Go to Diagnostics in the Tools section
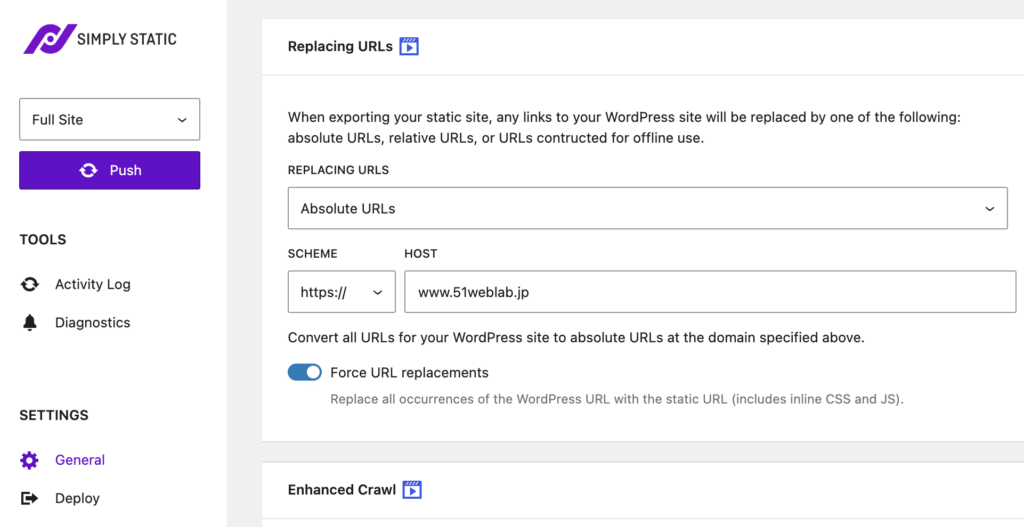 pos(92,323)
